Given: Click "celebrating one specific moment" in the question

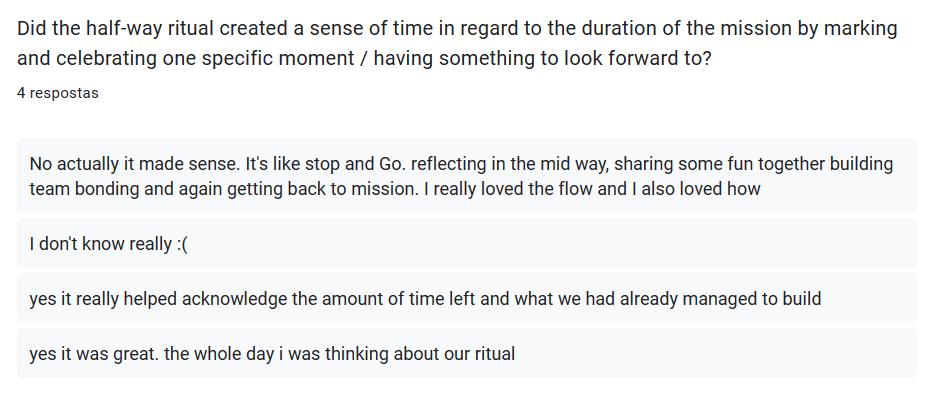Looking at the screenshot, I should (203, 58).
